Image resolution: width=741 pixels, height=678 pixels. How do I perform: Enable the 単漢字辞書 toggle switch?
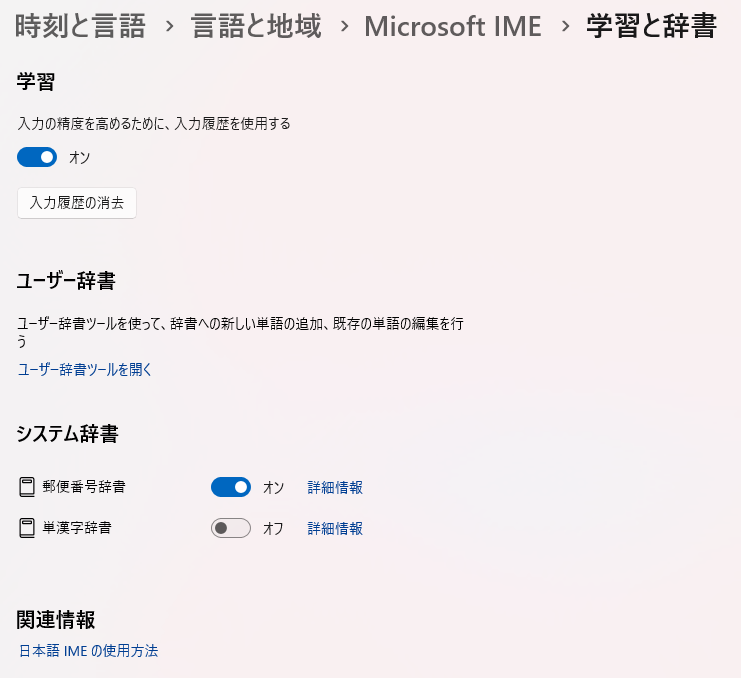(230, 528)
